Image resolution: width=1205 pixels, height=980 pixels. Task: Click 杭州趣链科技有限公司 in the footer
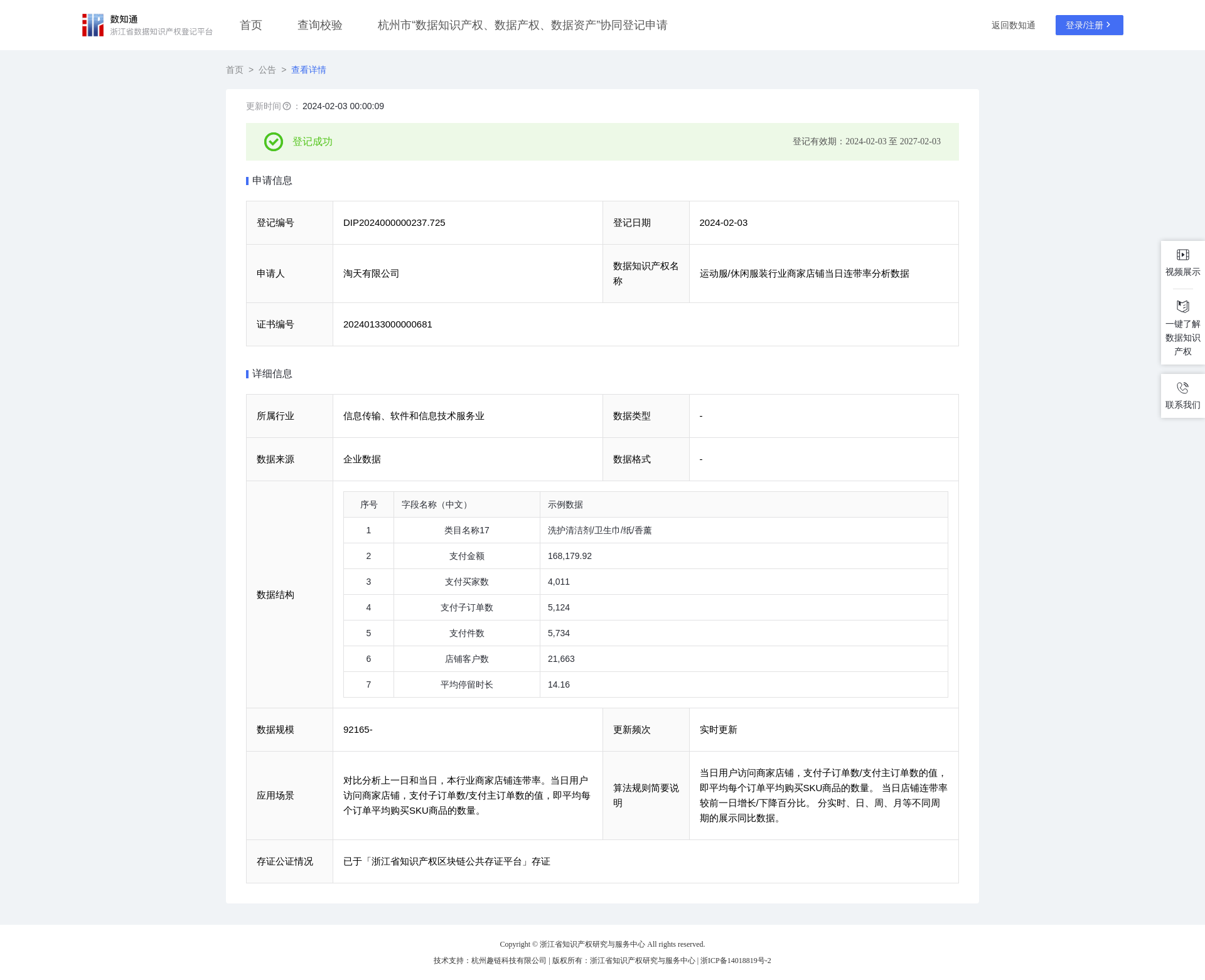tap(508, 961)
